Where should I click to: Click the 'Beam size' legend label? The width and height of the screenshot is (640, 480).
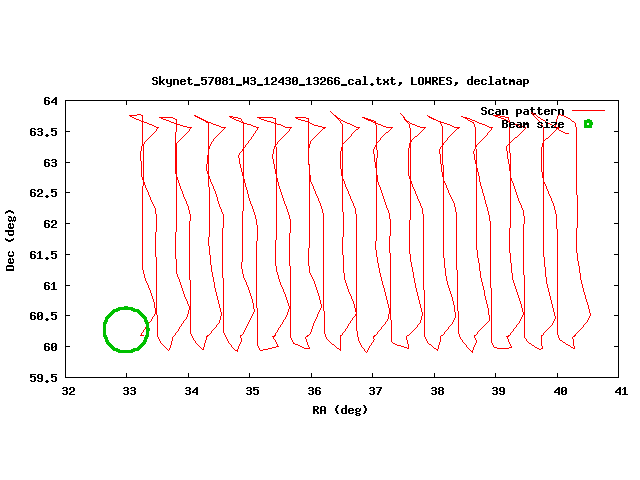pos(533,124)
